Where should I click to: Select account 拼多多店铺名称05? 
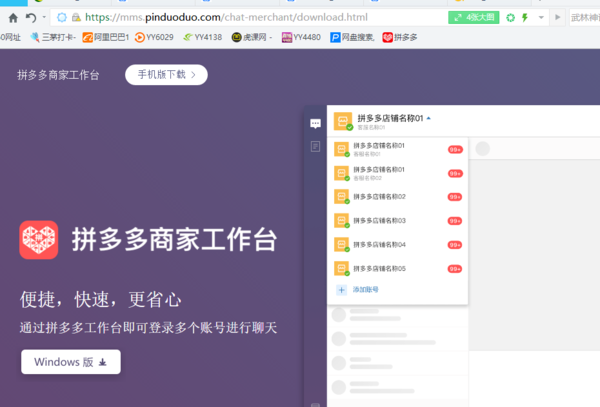(x=398, y=269)
